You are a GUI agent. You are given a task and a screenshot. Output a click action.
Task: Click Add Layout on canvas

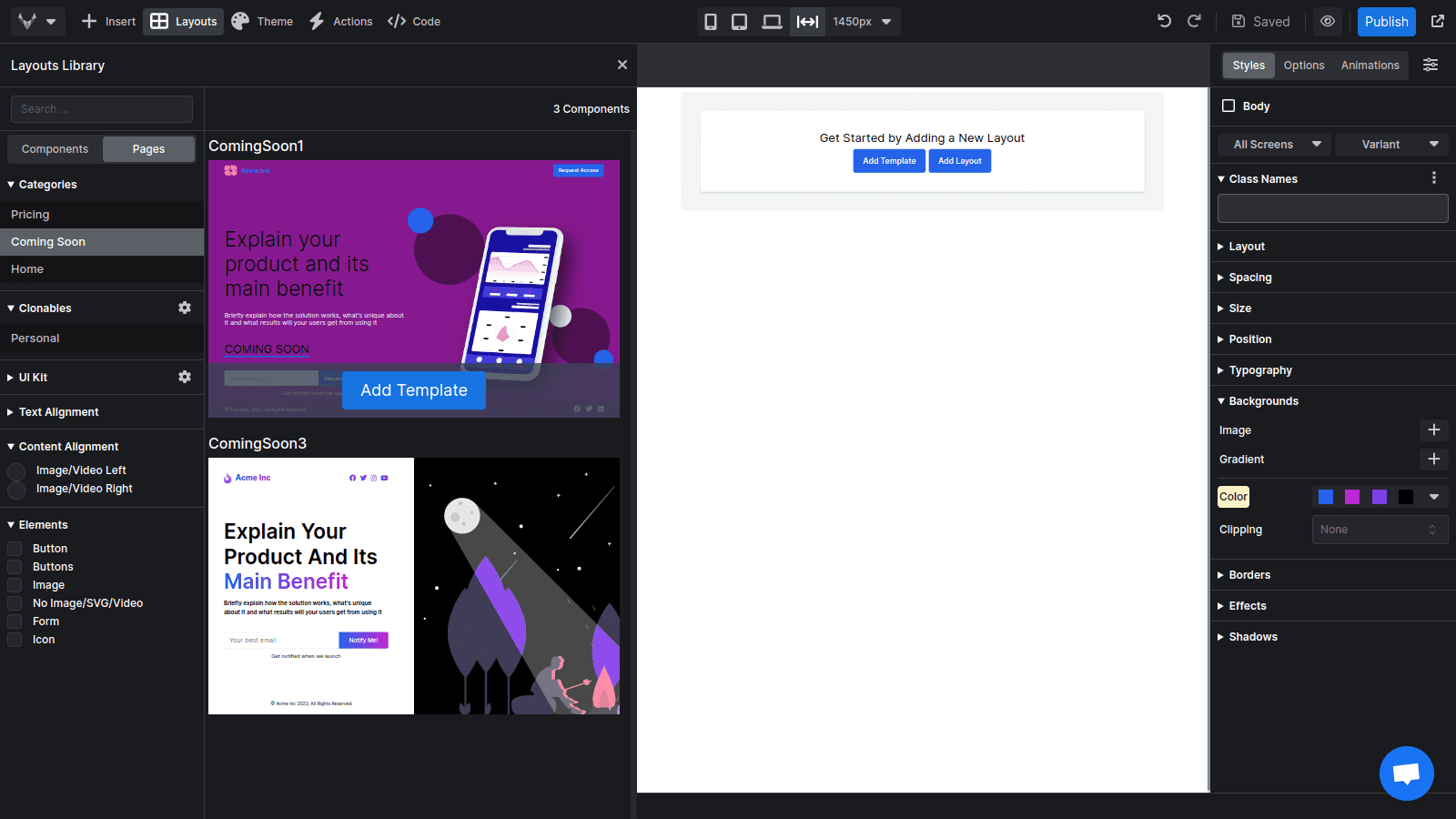tap(960, 161)
